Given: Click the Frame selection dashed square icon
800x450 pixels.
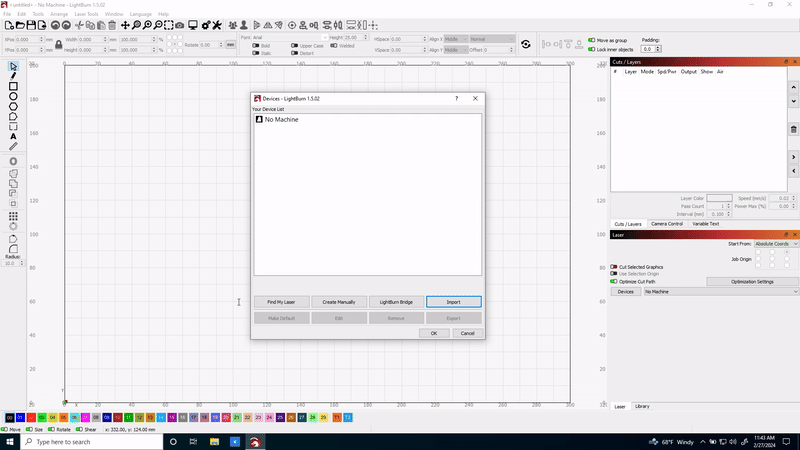Looking at the screenshot, I should 169,25.
